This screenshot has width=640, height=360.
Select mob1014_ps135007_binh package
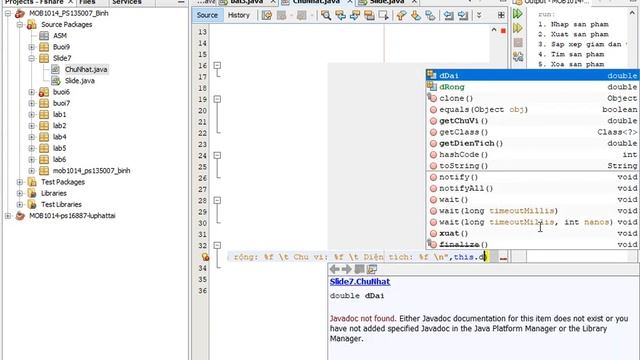[x=91, y=171]
